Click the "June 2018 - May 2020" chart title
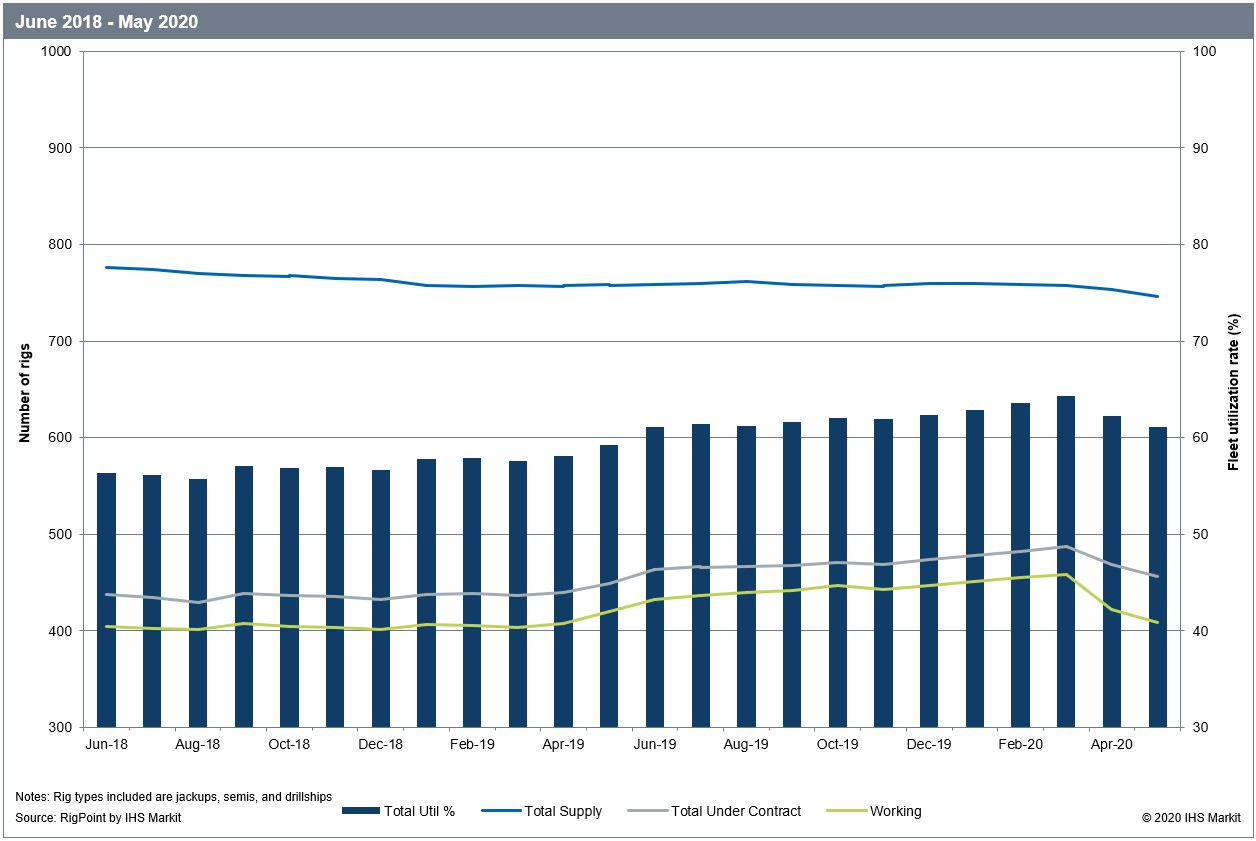 coord(106,21)
